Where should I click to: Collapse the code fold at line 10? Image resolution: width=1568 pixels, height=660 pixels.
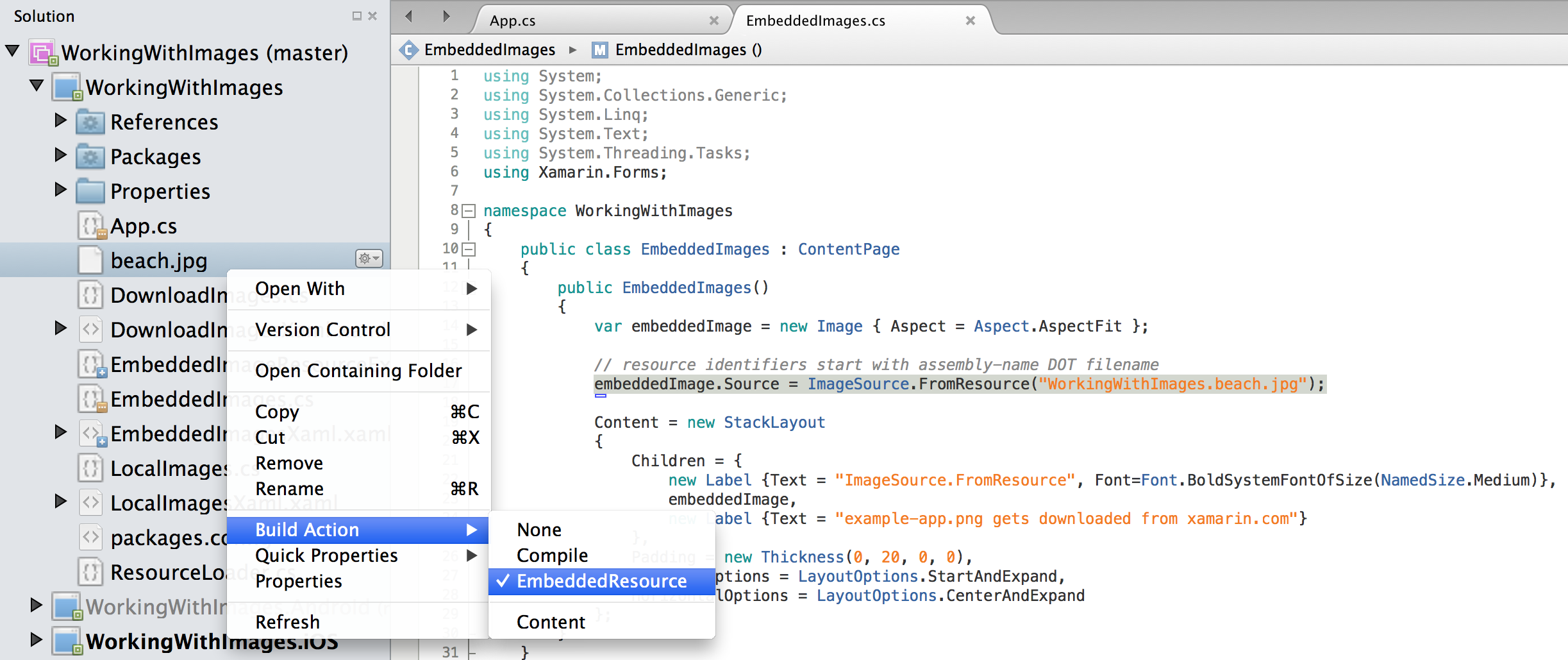tap(469, 249)
